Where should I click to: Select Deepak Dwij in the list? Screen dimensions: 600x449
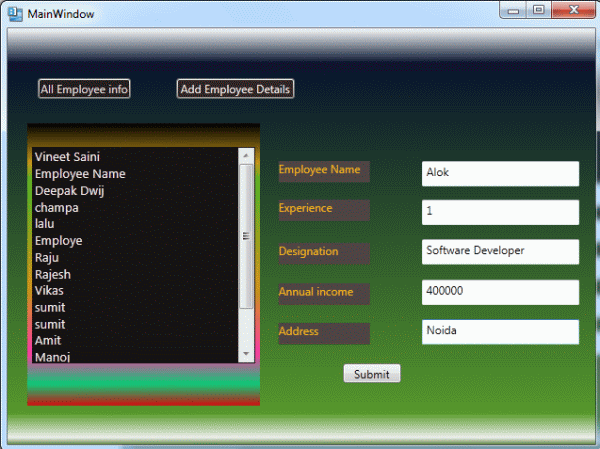(135, 191)
